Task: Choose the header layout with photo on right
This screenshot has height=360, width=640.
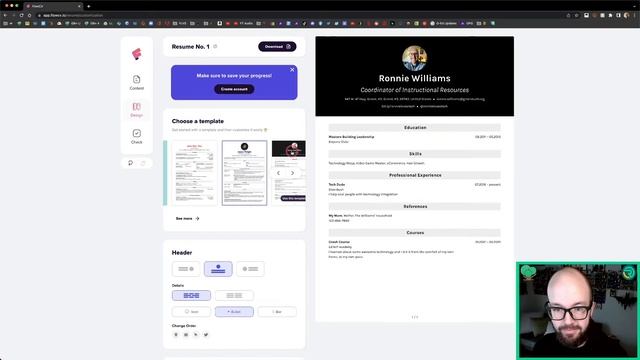Action: (186, 269)
